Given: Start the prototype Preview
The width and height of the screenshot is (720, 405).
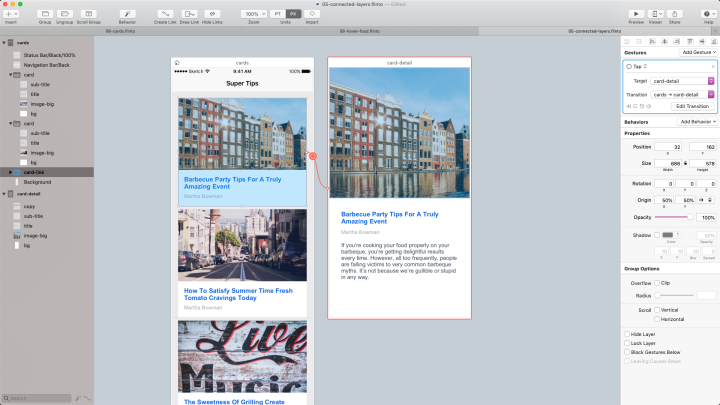Looking at the screenshot, I should pos(636,14).
